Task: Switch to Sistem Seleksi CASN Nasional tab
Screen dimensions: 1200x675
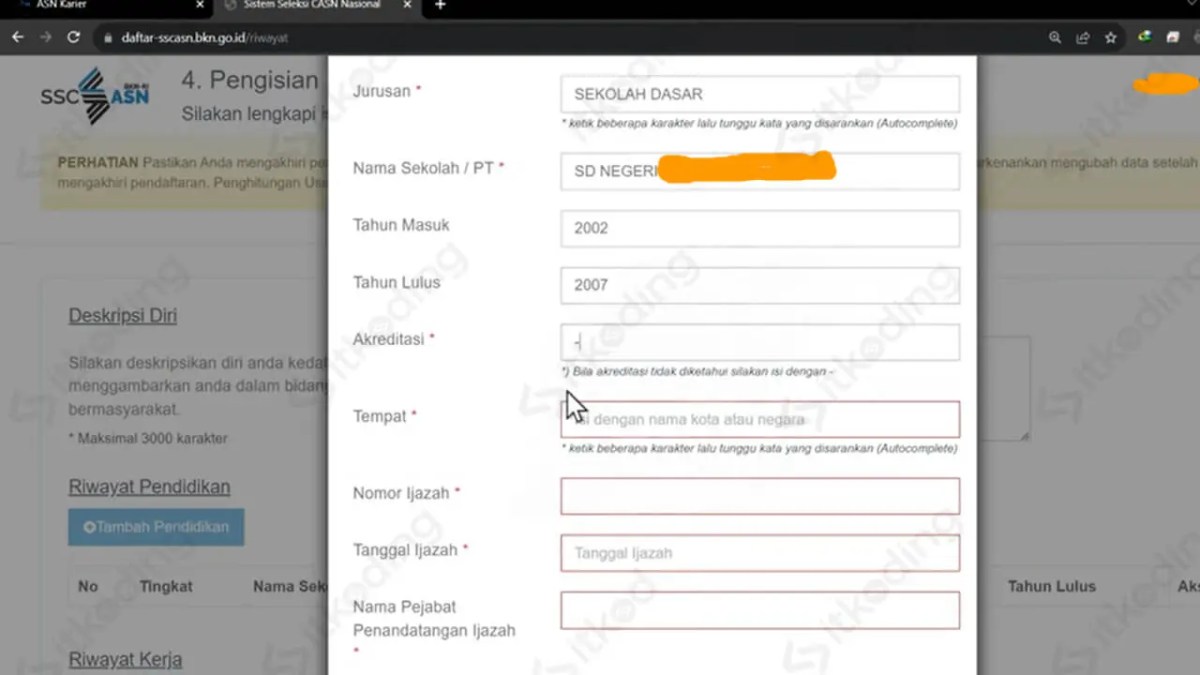Action: (x=312, y=6)
